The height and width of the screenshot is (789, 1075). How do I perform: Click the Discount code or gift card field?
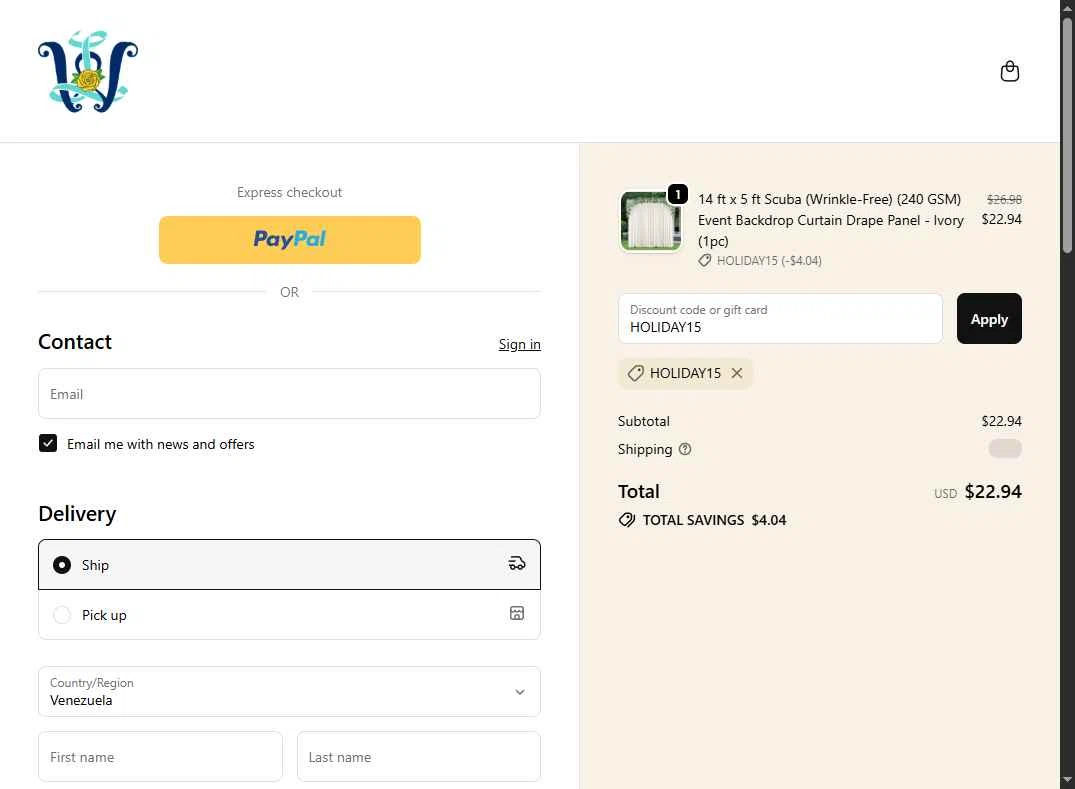[780, 319]
